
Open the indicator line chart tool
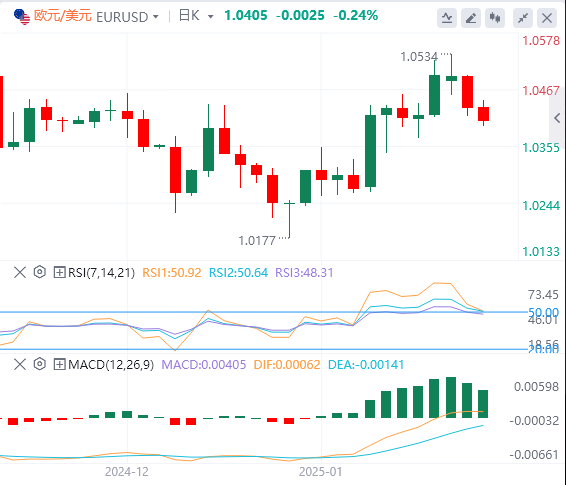tap(447, 18)
